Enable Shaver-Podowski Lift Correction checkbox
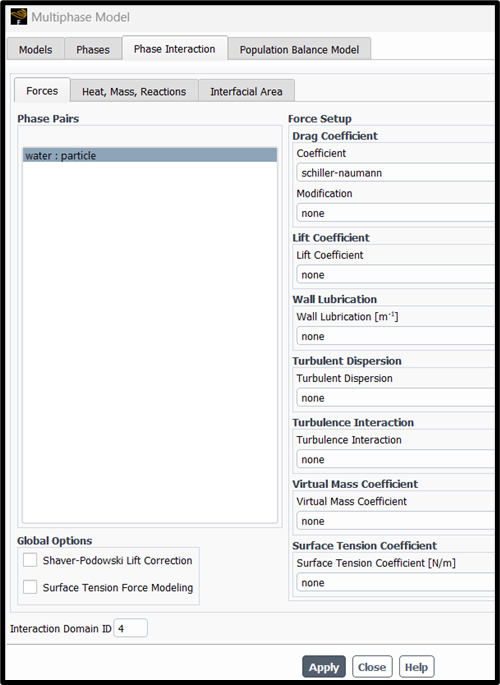The image size is (500, 685). click(30, 560)
